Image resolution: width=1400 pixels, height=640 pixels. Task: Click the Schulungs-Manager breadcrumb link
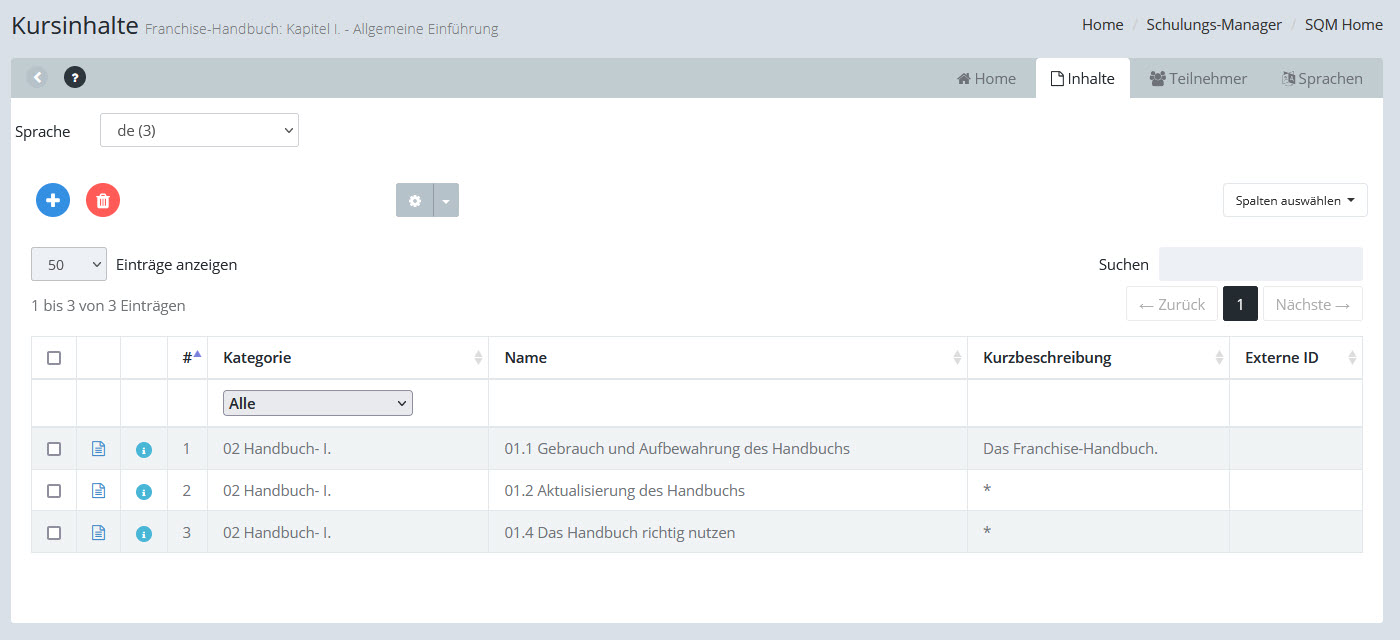[1214, 25]
